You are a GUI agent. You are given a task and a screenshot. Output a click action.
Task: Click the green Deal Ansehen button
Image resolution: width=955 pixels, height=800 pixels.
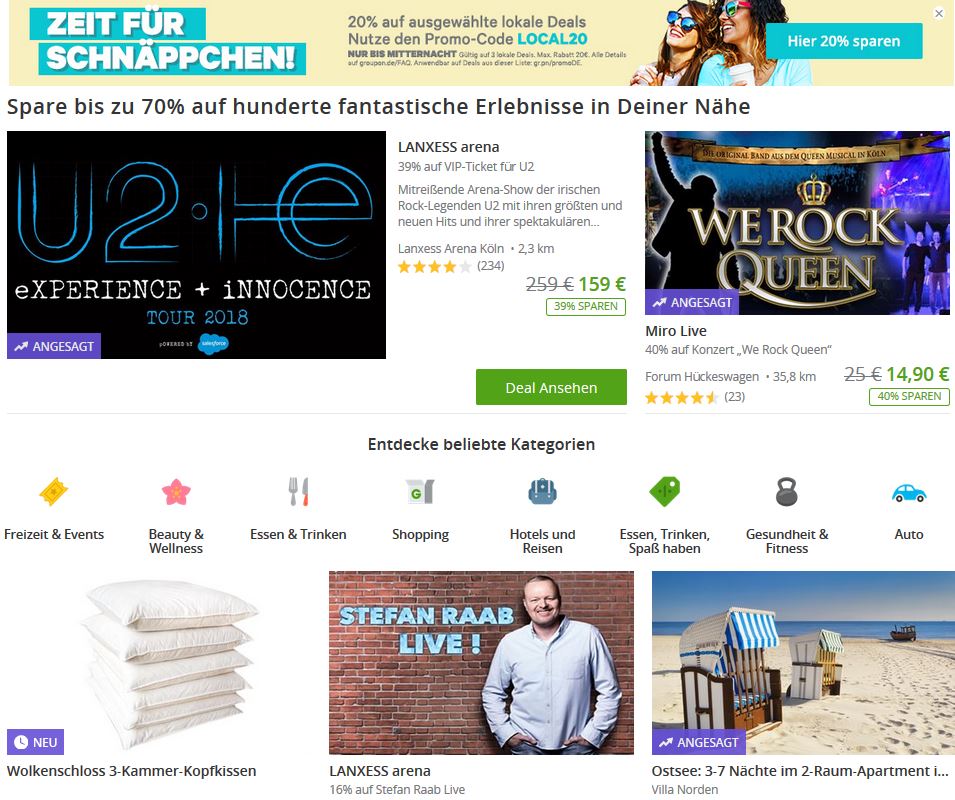pyautogui.click(x=551, y=387)
